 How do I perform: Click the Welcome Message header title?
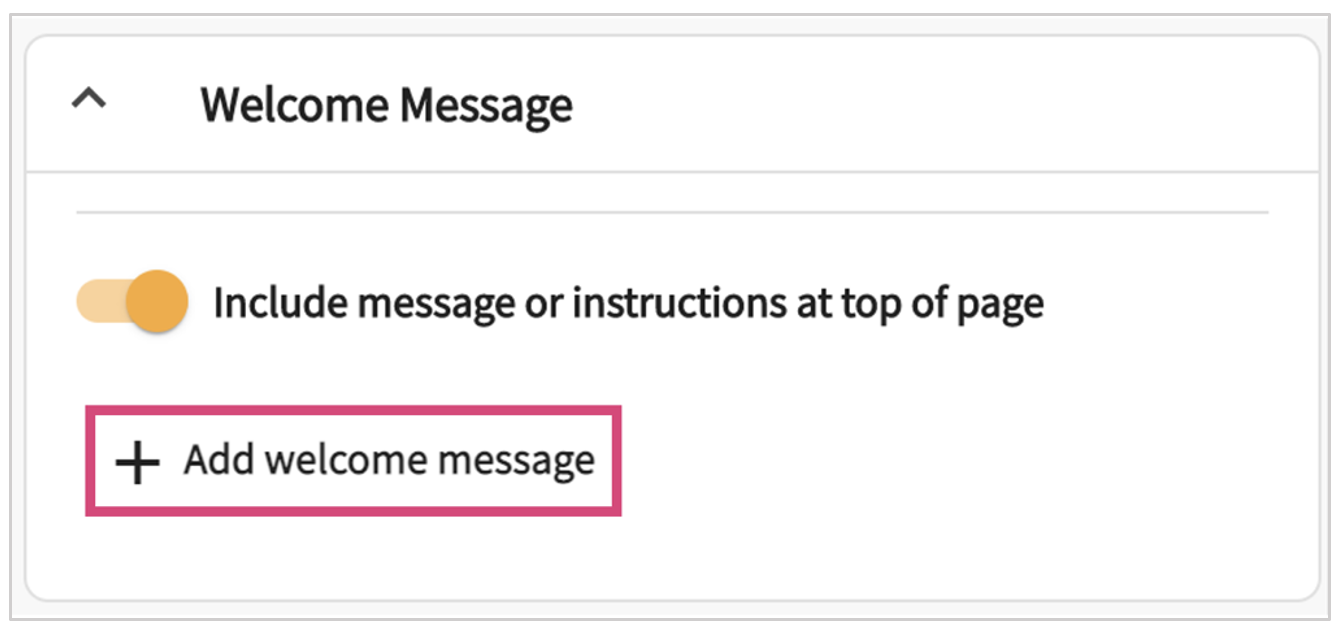[386, 105]
